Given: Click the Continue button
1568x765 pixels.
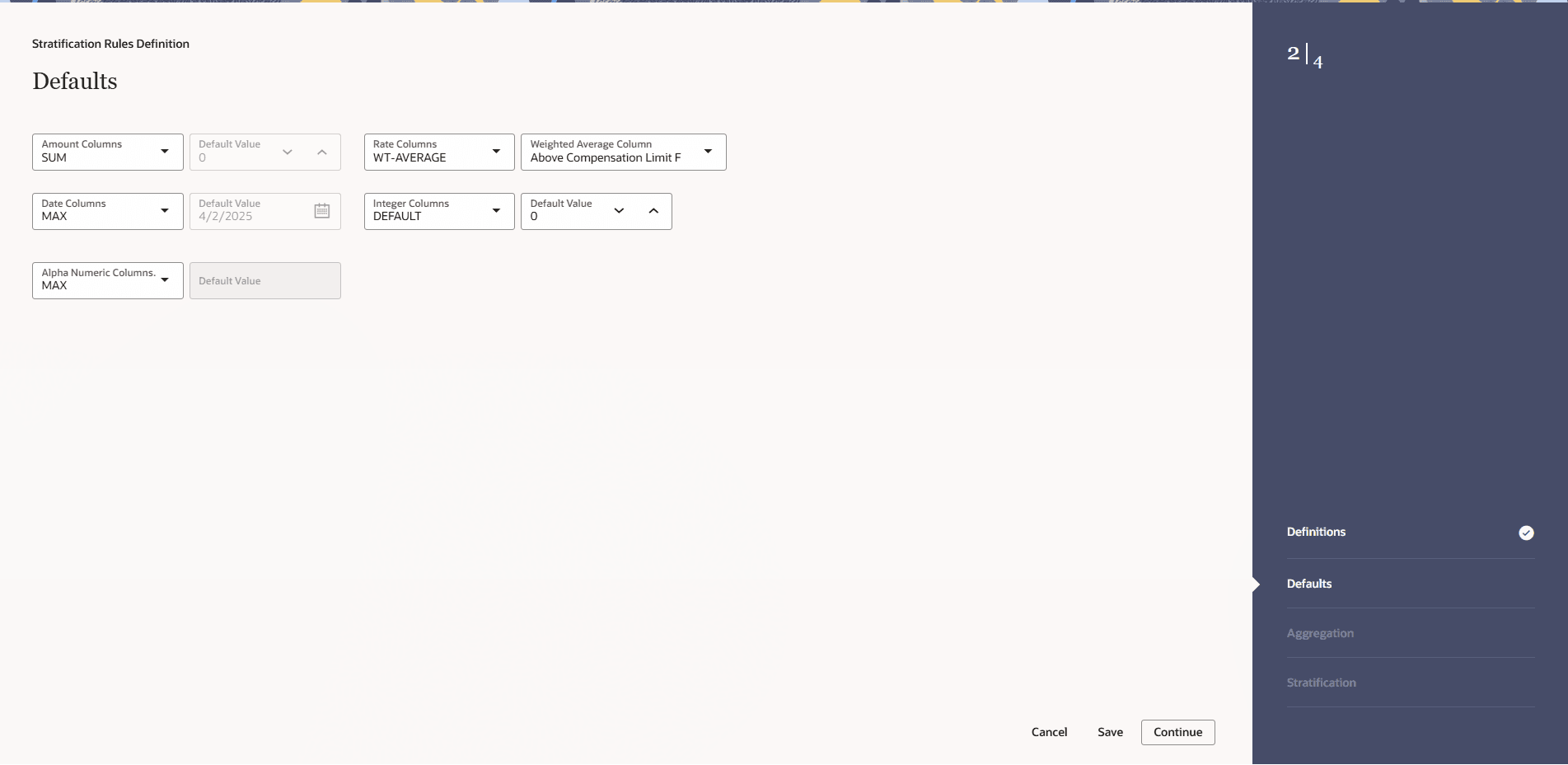Looking at the screenshot, I should coord(1177,732).
